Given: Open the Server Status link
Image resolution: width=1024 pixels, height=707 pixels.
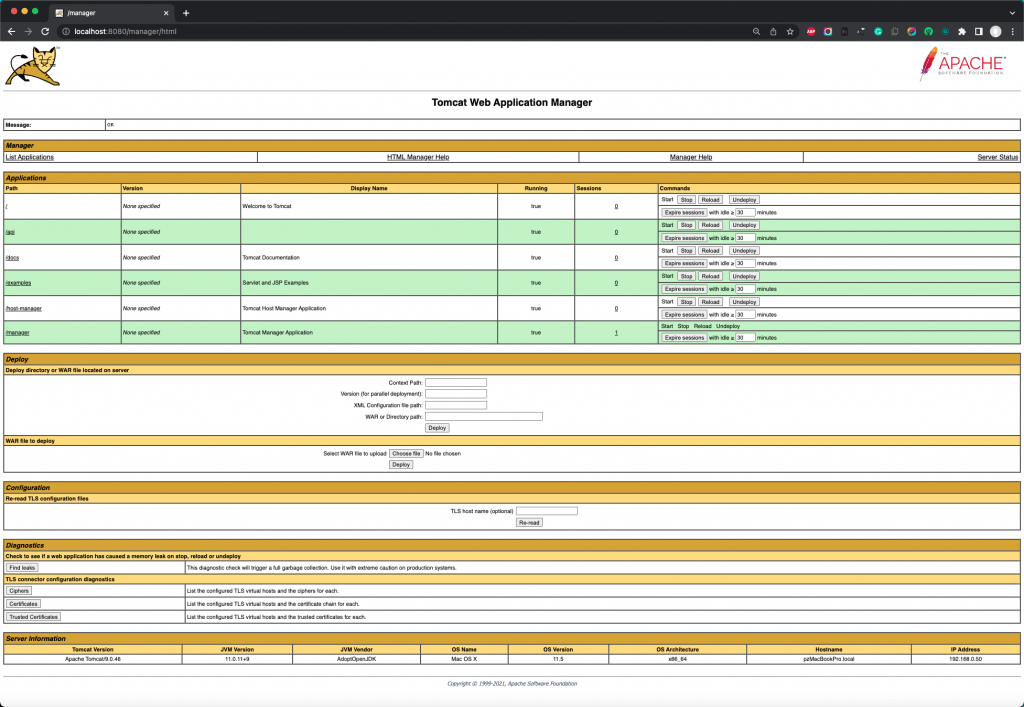Looking at the screenshot, I should coord(997,157).
